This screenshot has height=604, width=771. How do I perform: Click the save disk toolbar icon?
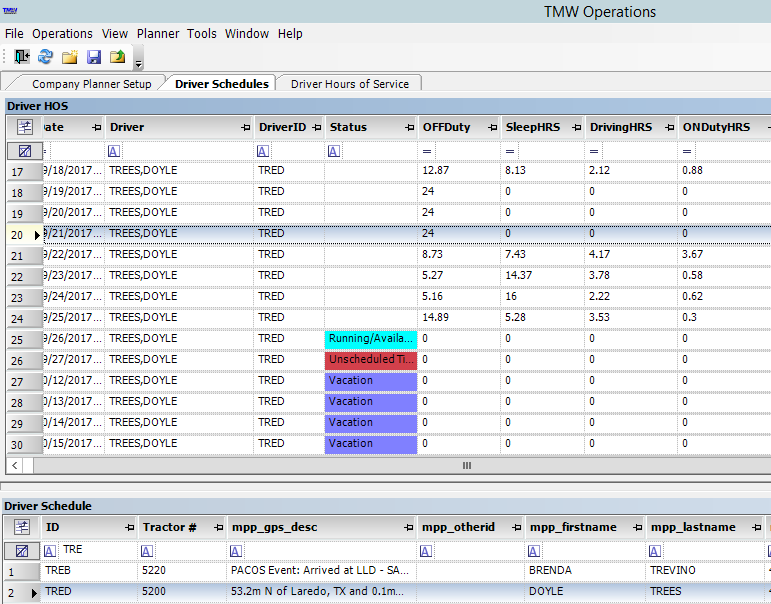pos(93,57)
